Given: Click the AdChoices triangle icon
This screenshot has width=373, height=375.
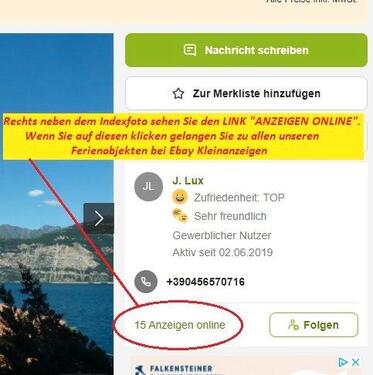Looking at the screenshot, I should (x=342, y=362).
